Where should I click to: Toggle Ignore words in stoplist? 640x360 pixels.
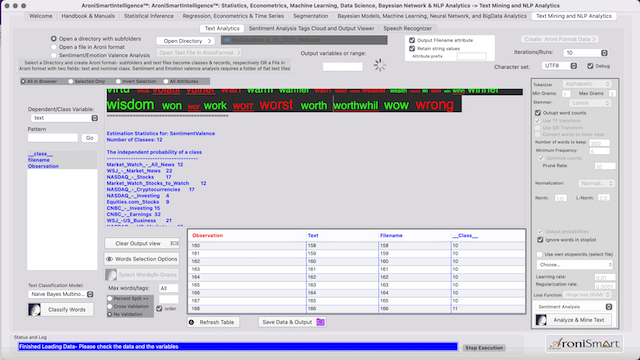tap(540, 240)
